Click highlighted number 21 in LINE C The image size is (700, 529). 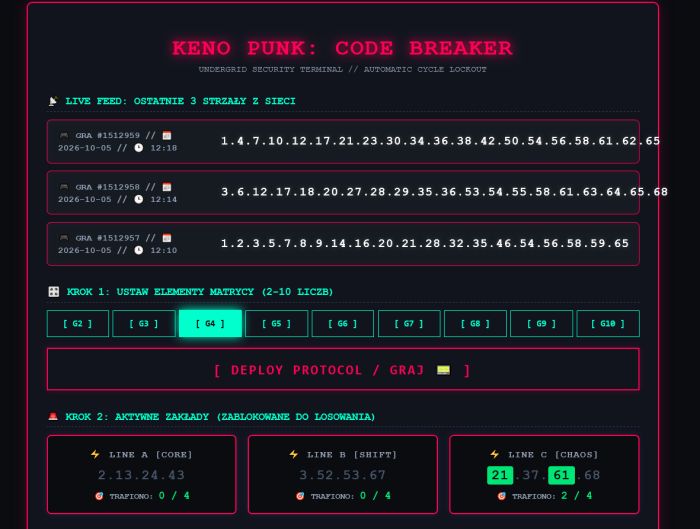tap(500, 475)
